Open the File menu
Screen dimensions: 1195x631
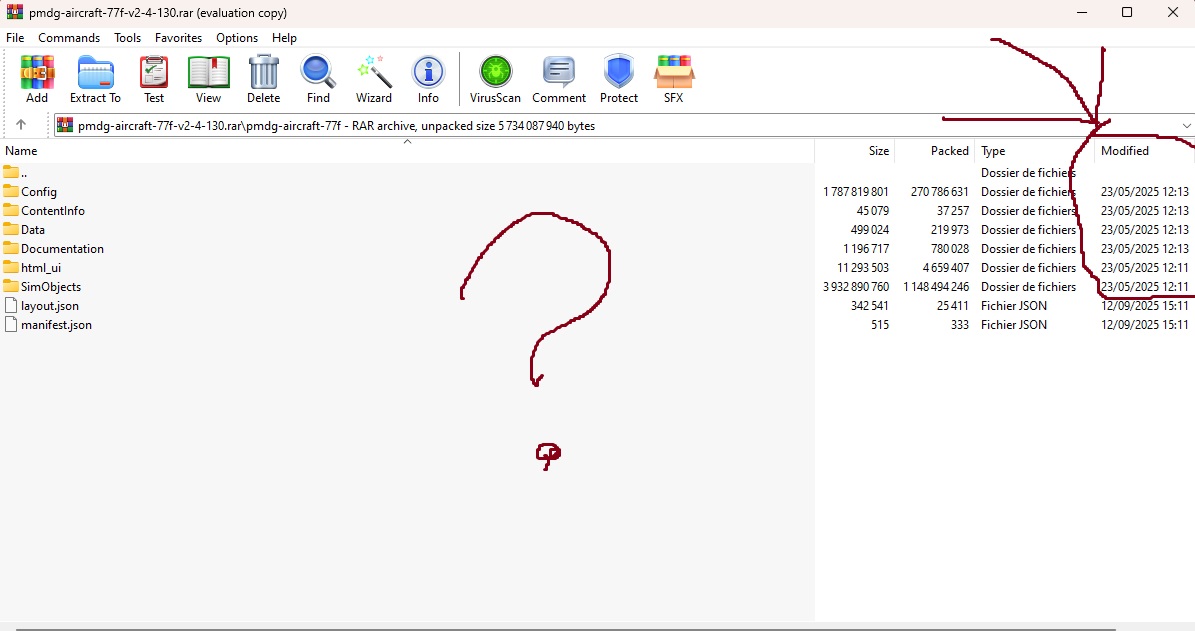15,37
